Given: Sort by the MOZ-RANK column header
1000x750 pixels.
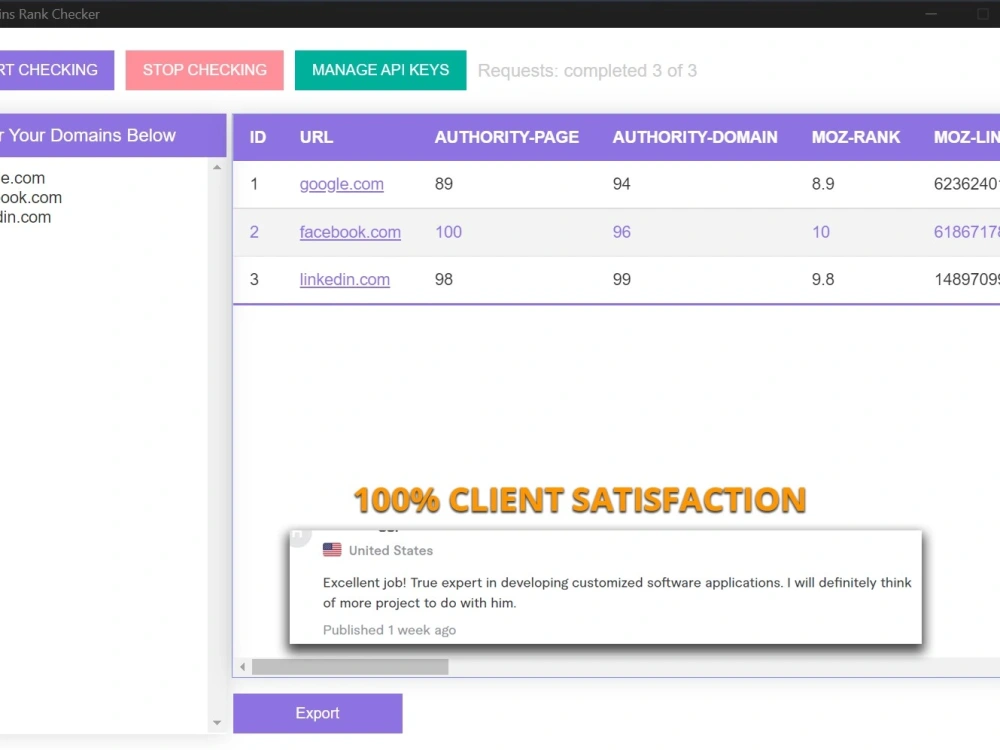Looking at the screenshot, I should [x=857, y=137].
